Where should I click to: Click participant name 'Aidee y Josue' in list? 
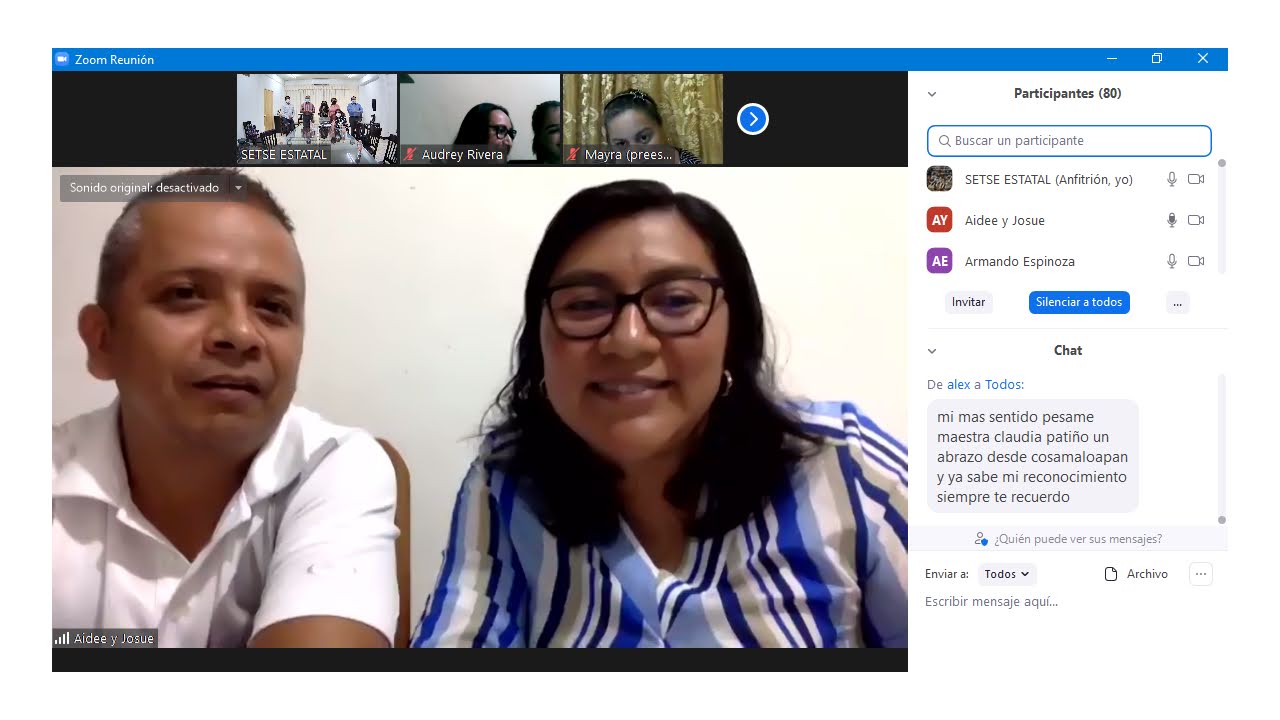[1004, 220]
